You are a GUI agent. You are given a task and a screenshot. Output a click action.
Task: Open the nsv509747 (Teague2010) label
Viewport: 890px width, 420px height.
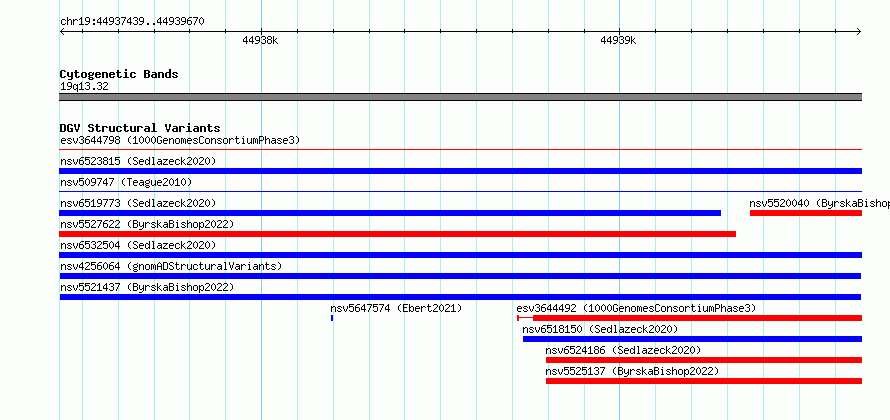126,182
